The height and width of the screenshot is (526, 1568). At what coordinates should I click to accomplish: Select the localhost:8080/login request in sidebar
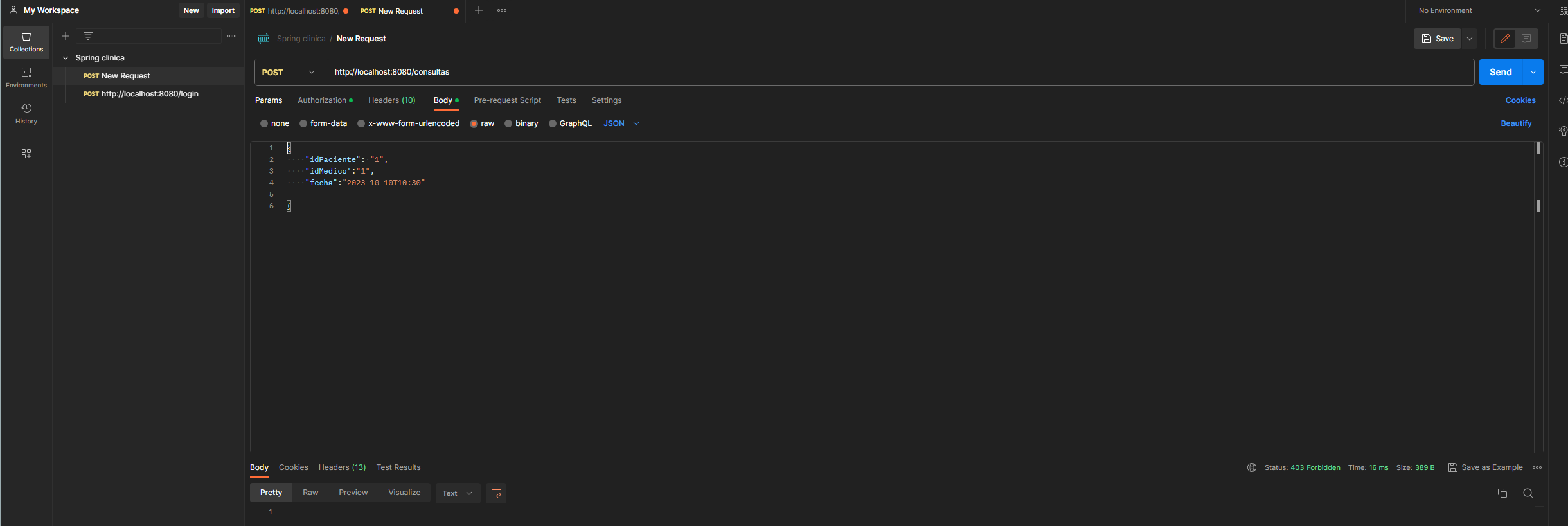149,94
